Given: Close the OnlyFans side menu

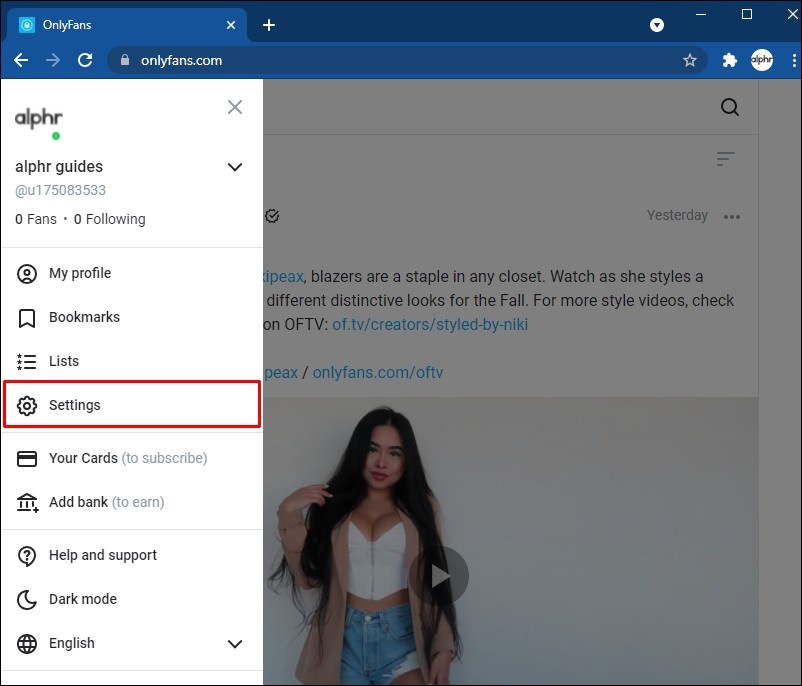Looking at the screenshot, I should pos(235,107).
